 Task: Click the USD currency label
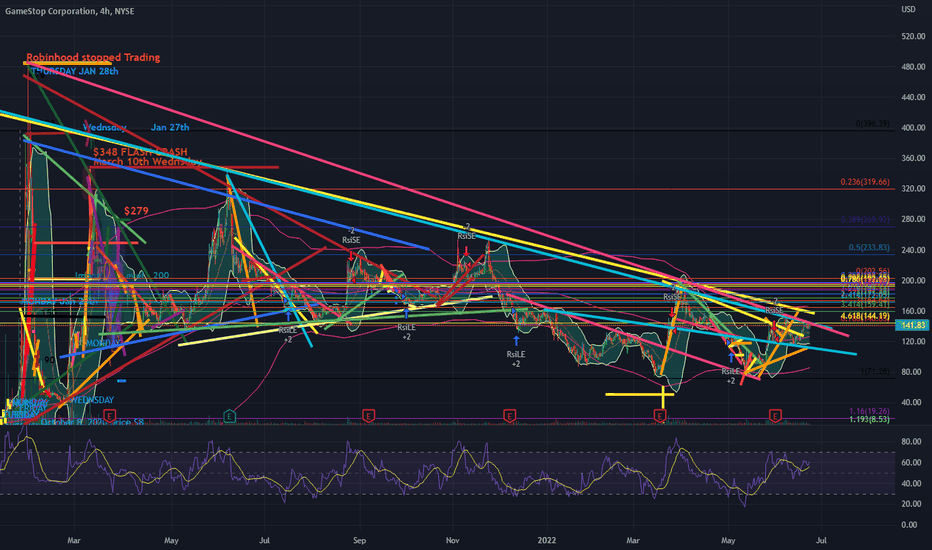tap(908, 9)
